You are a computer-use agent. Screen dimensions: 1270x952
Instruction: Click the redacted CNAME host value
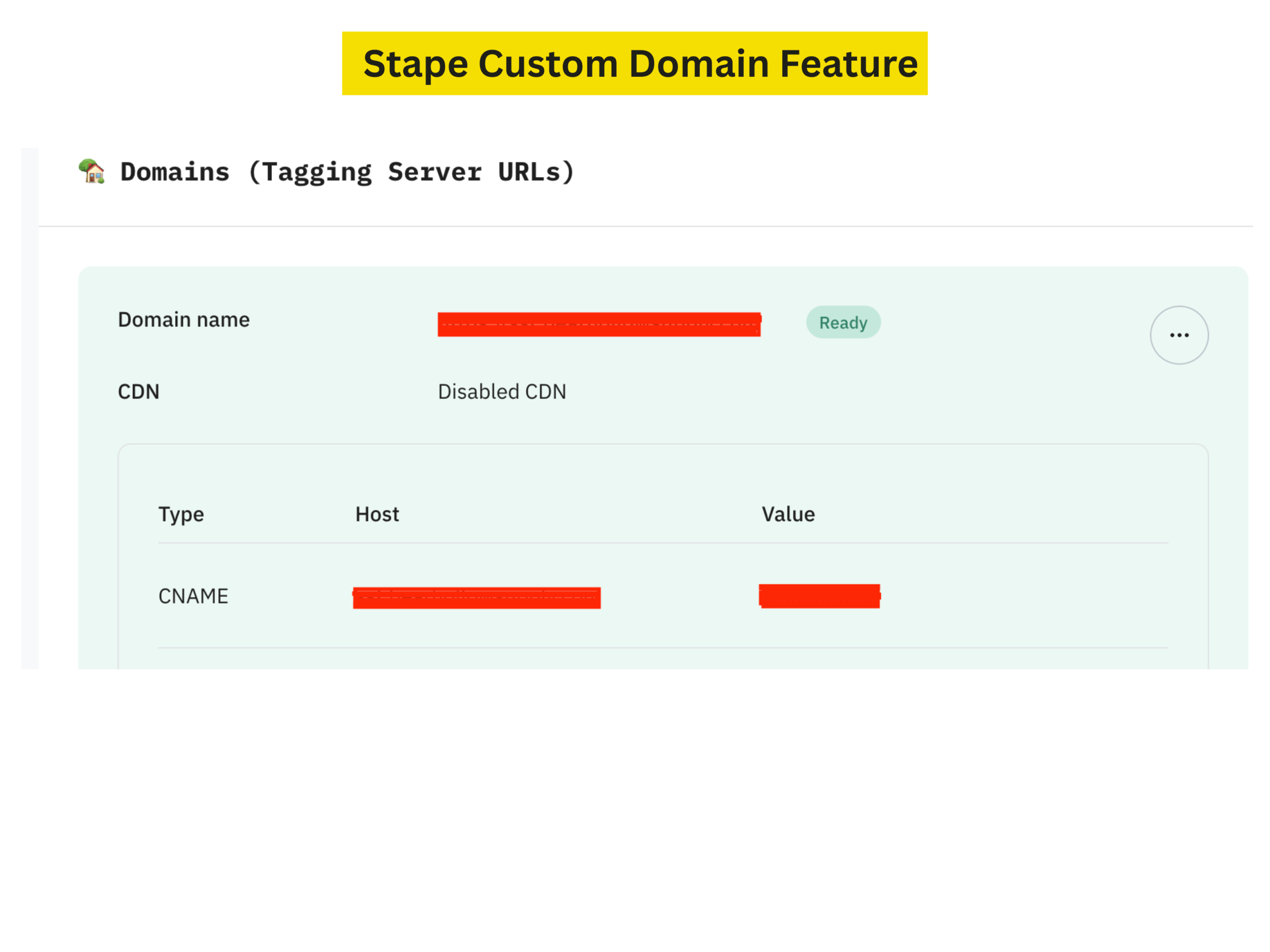pos(477,597)
